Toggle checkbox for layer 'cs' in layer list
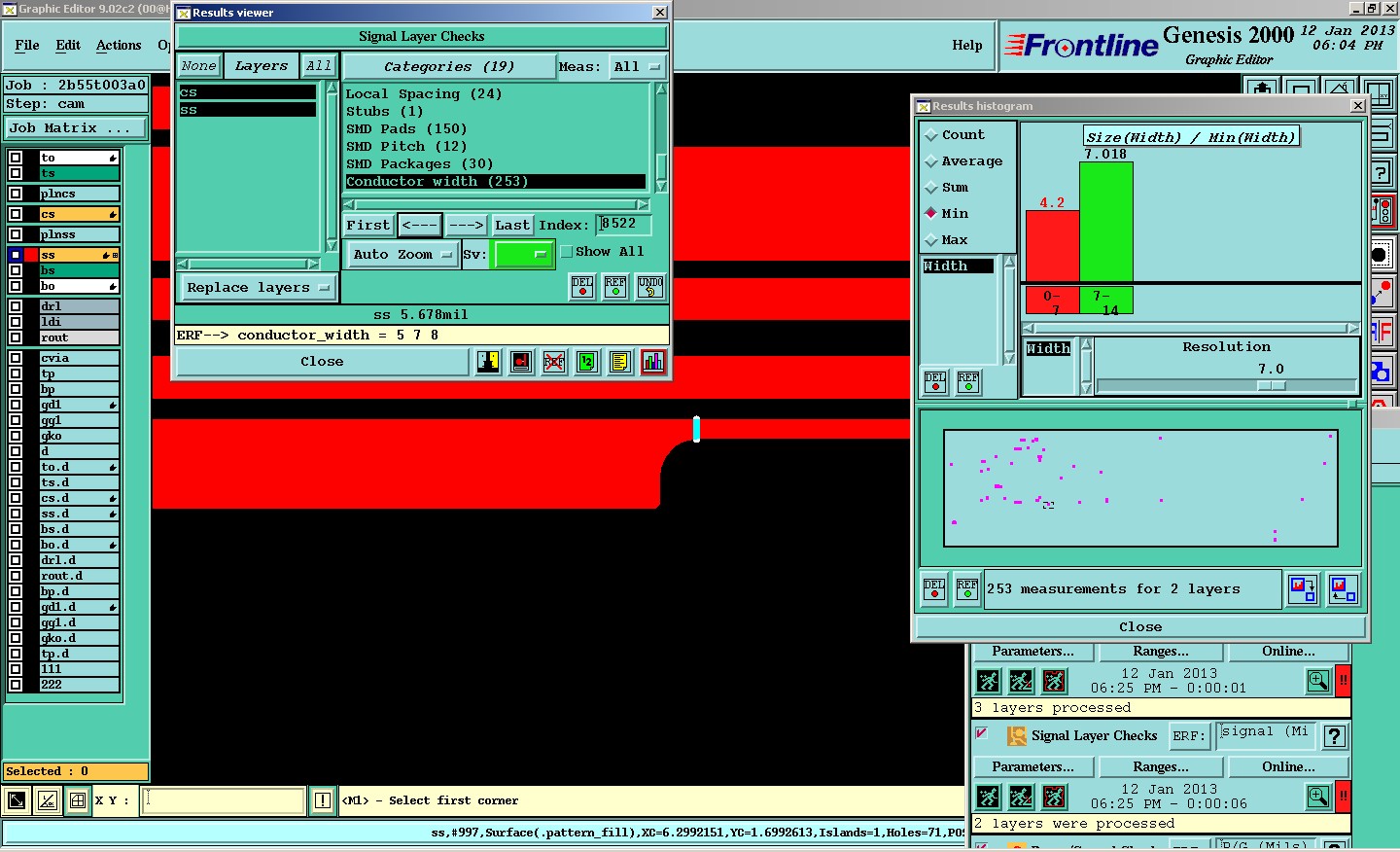Image resolution: width=1400 pixels, height=852 pixels. 16,214
